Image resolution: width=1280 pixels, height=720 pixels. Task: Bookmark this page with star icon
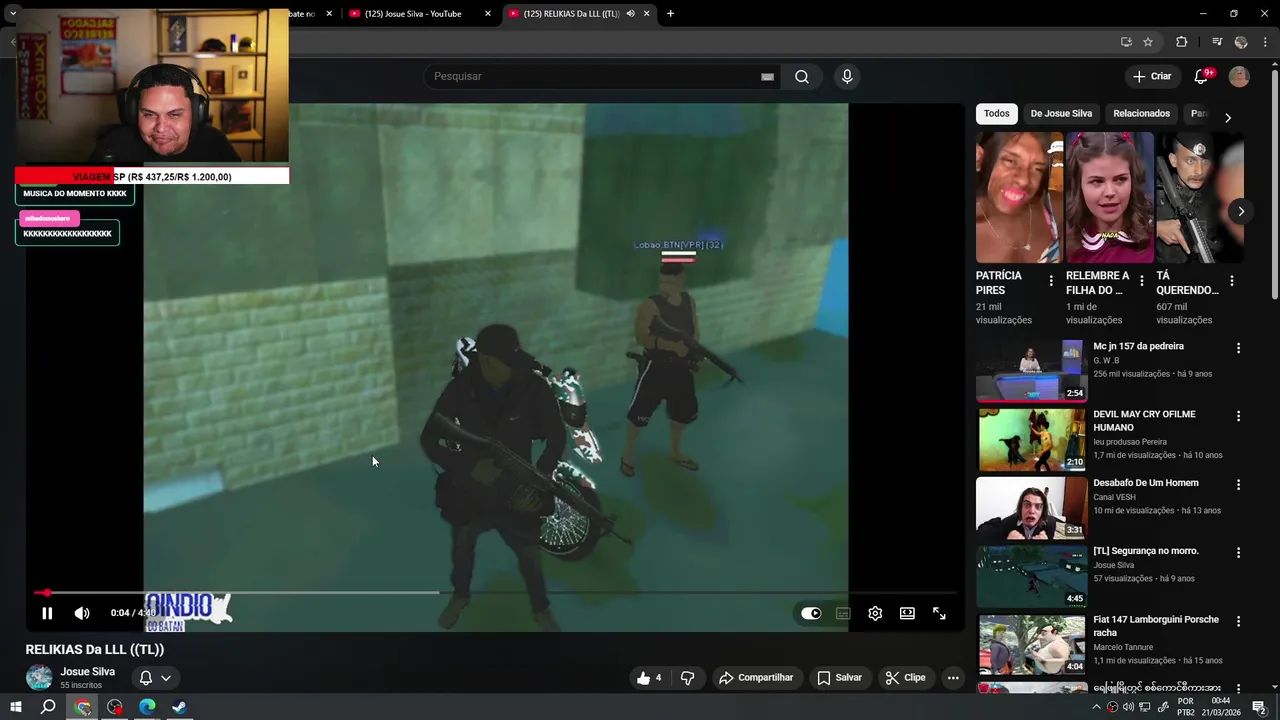point(1148,42)
